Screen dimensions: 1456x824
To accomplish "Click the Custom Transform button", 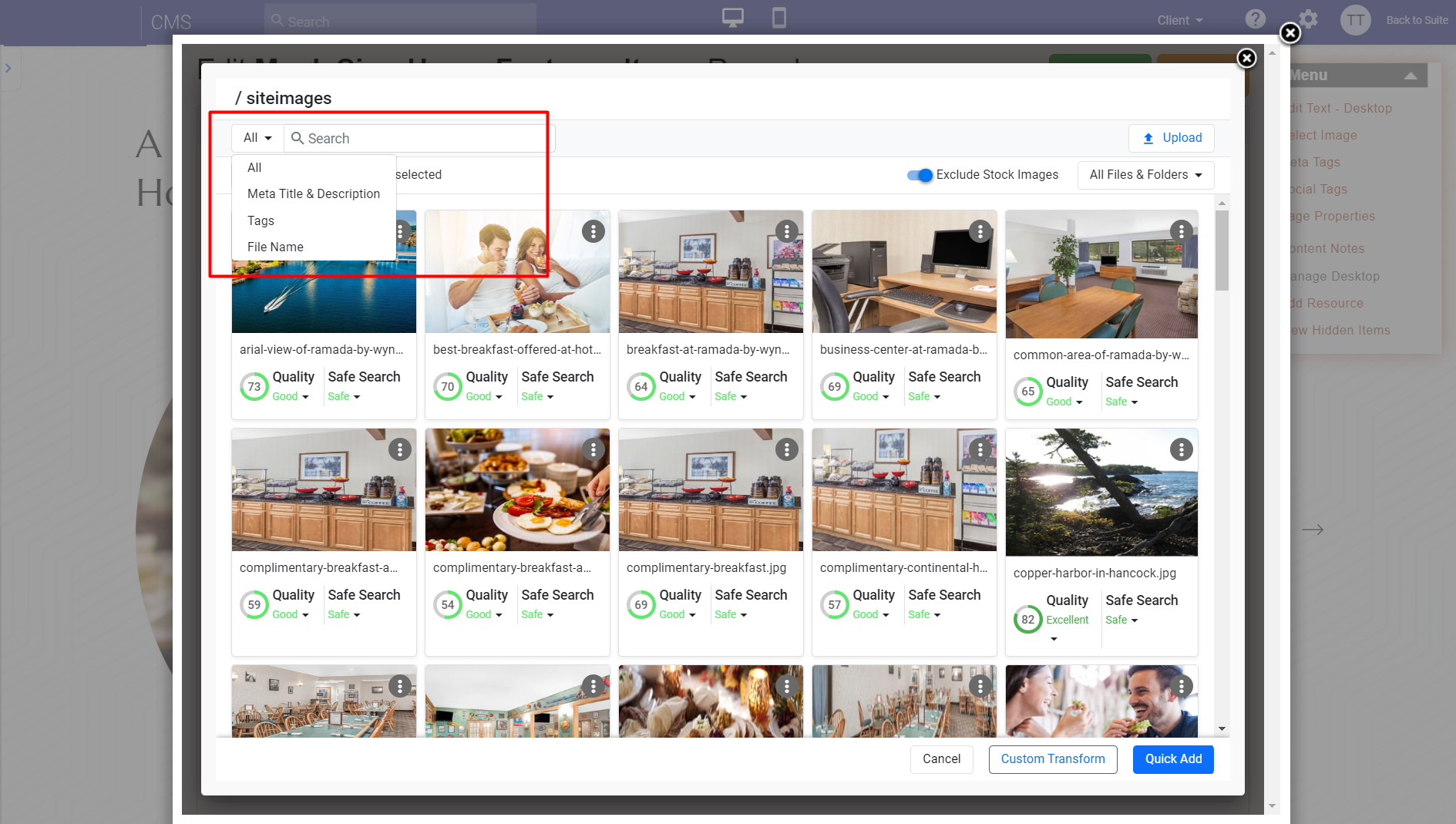I will point(1053,759).
